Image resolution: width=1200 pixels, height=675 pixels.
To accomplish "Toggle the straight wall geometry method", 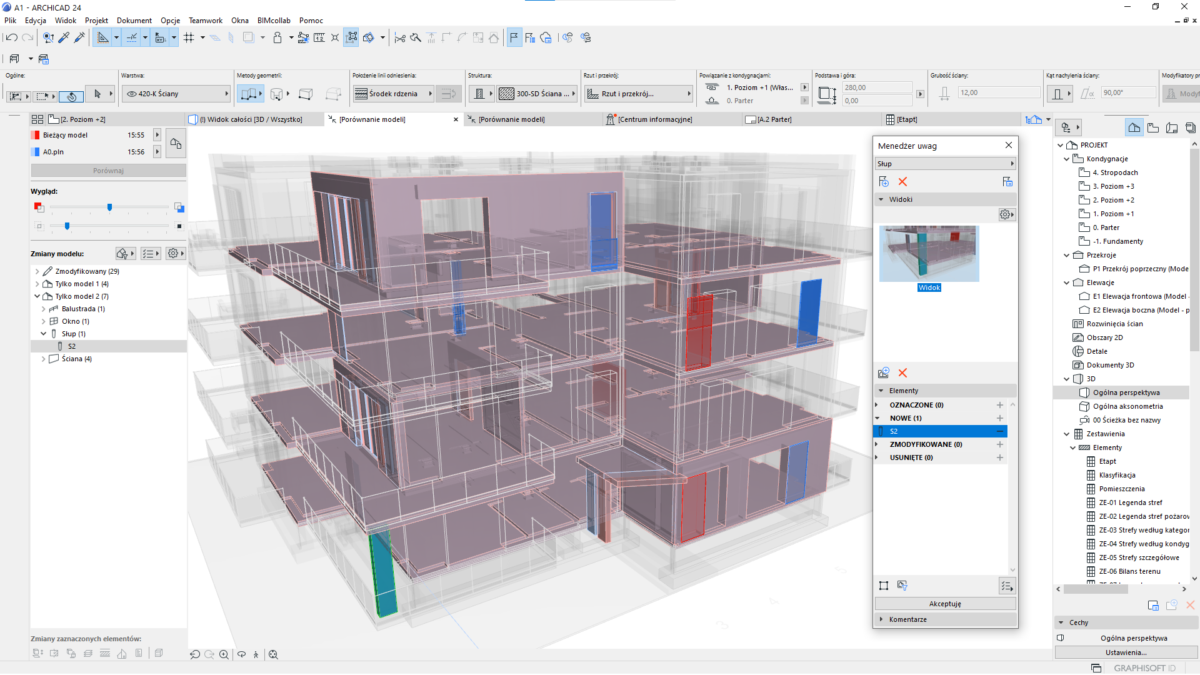I will [x=248, y=94].
